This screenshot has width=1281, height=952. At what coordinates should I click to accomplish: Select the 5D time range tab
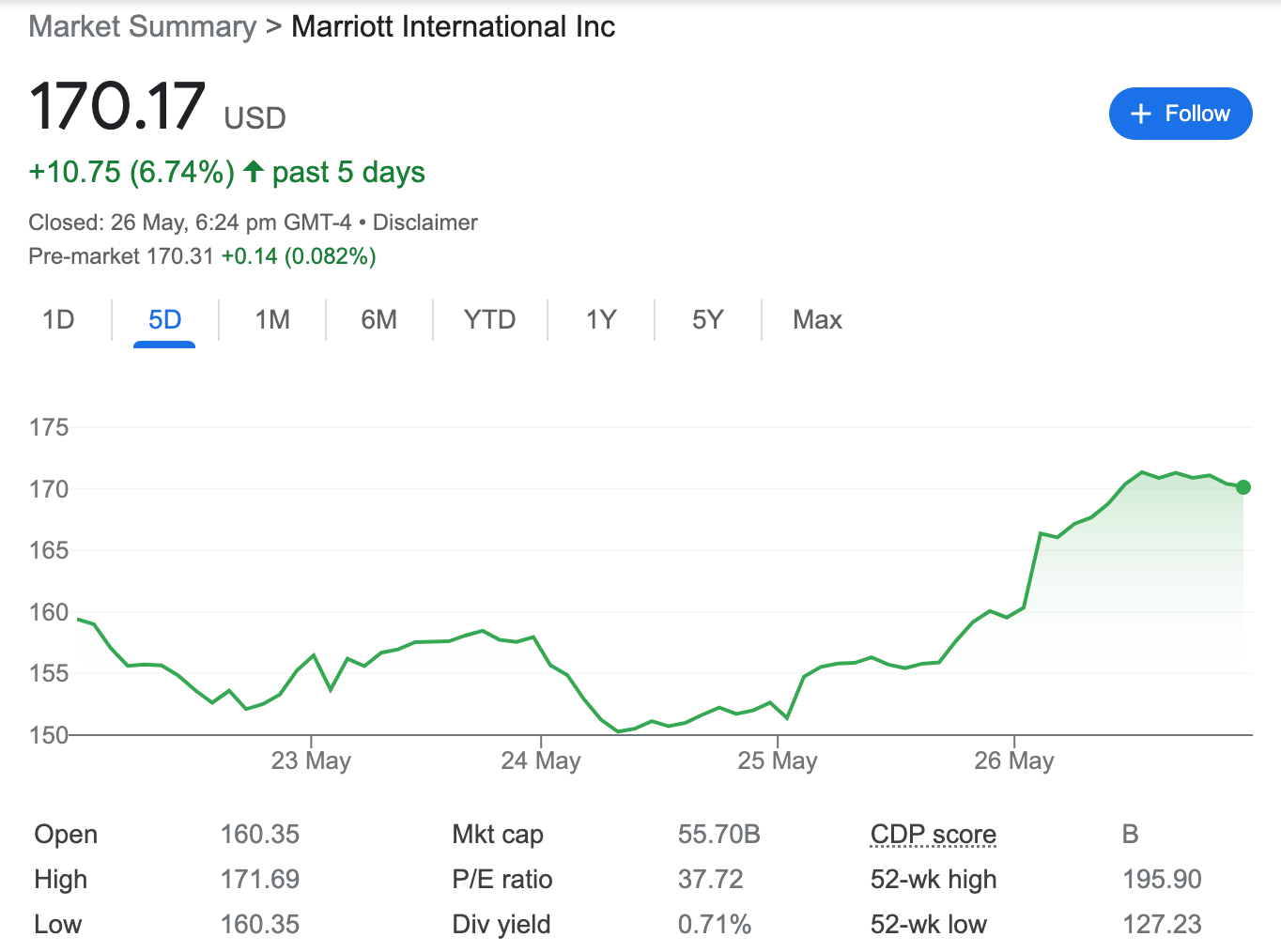(164, 320)
